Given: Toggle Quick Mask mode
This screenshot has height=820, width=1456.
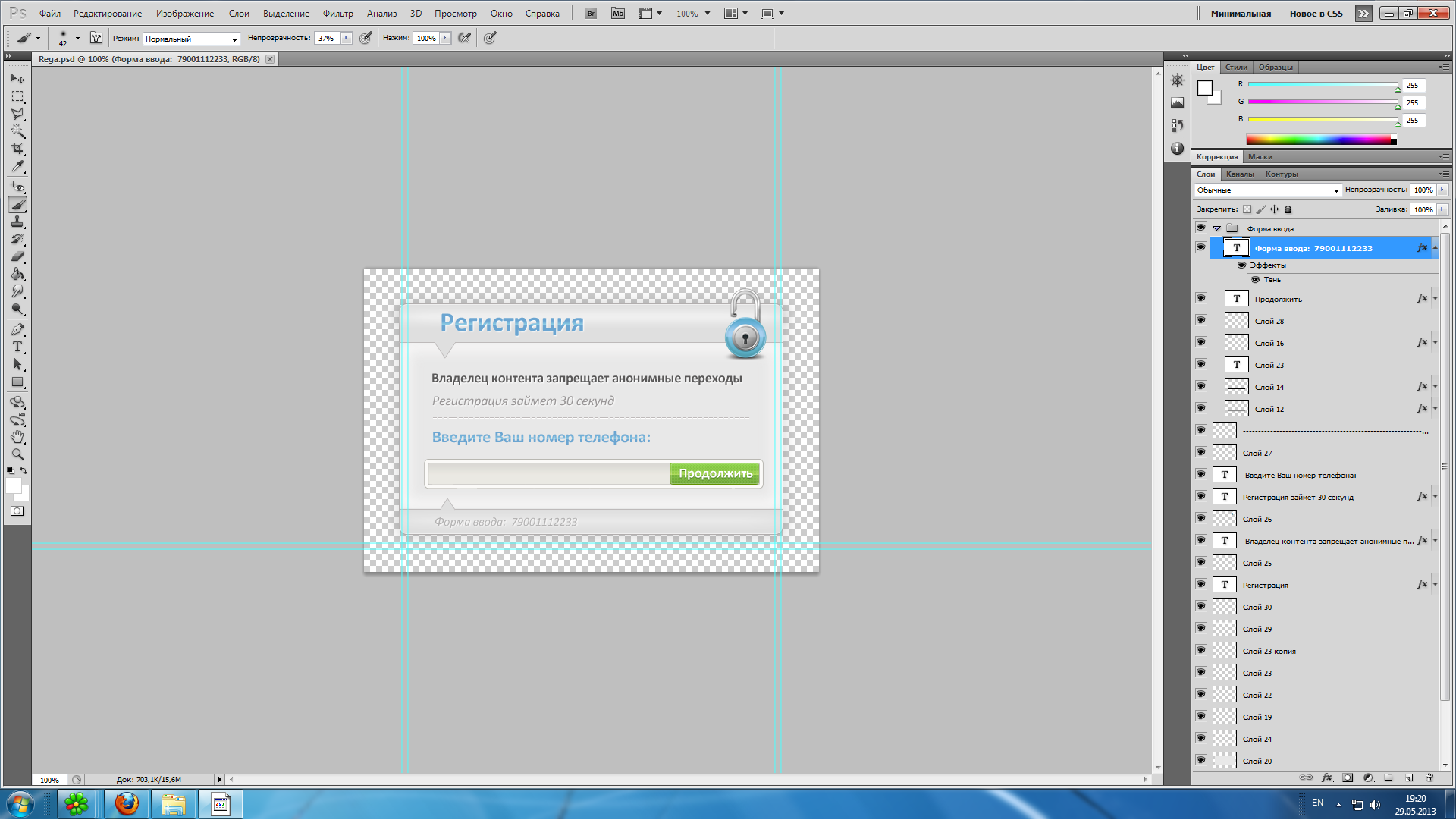Looking at the screenshot, I should (x=17, y=511).
